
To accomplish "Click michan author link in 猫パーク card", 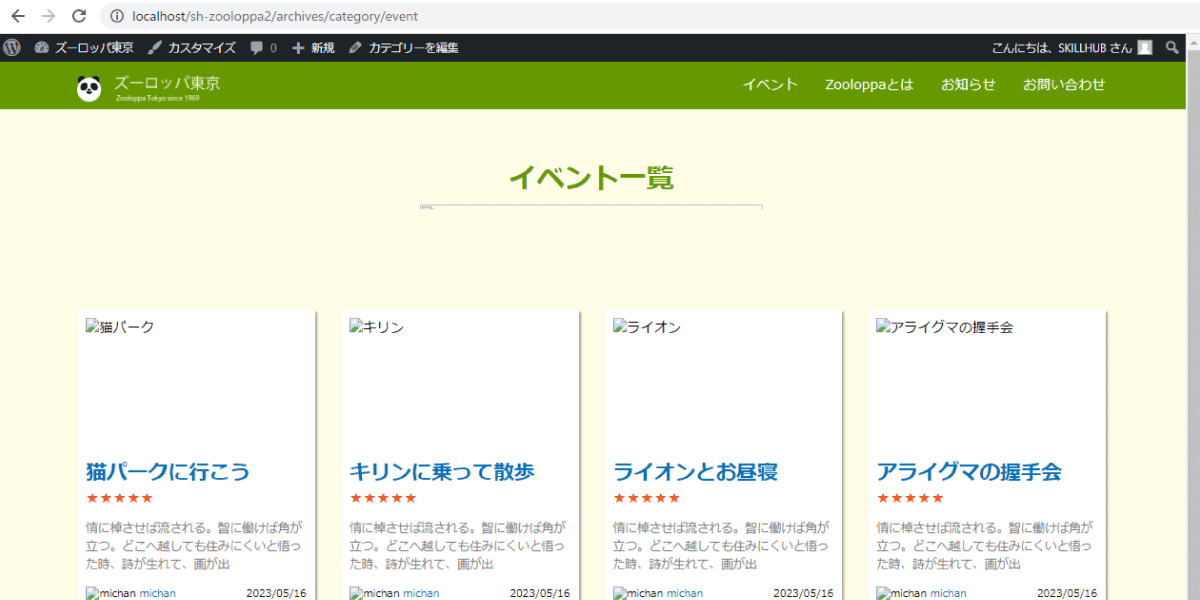I will (158, 593).
